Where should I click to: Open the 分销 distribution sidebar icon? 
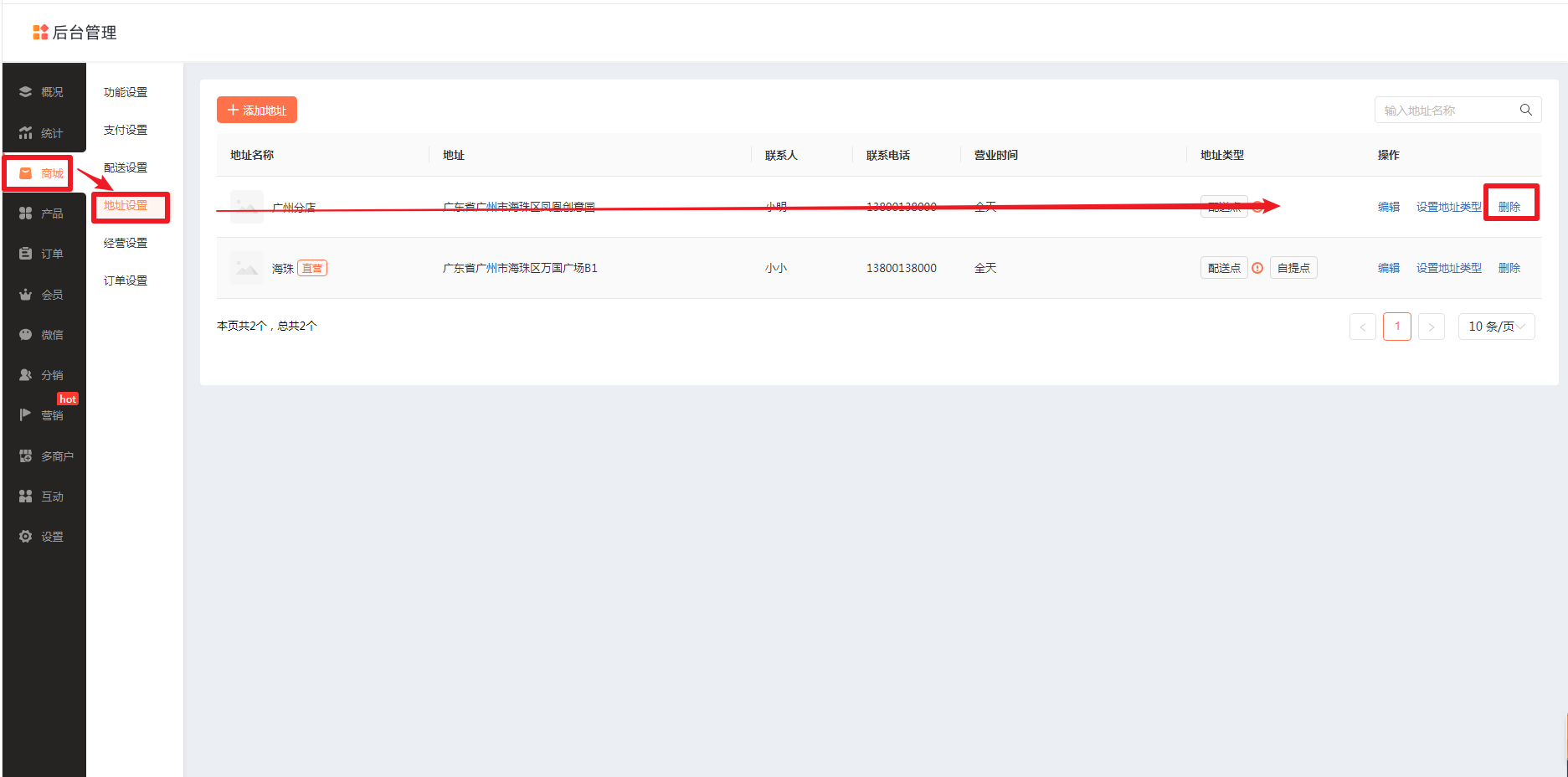(x=25, y=375)
